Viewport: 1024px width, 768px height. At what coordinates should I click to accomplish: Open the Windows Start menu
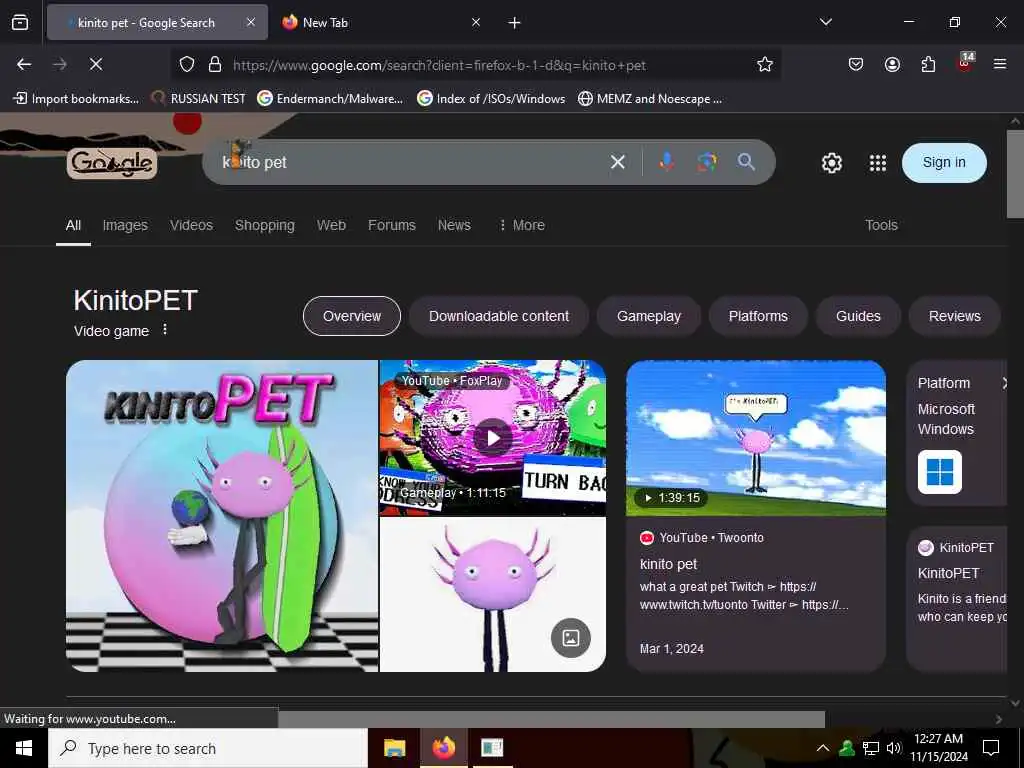[24, 748]
